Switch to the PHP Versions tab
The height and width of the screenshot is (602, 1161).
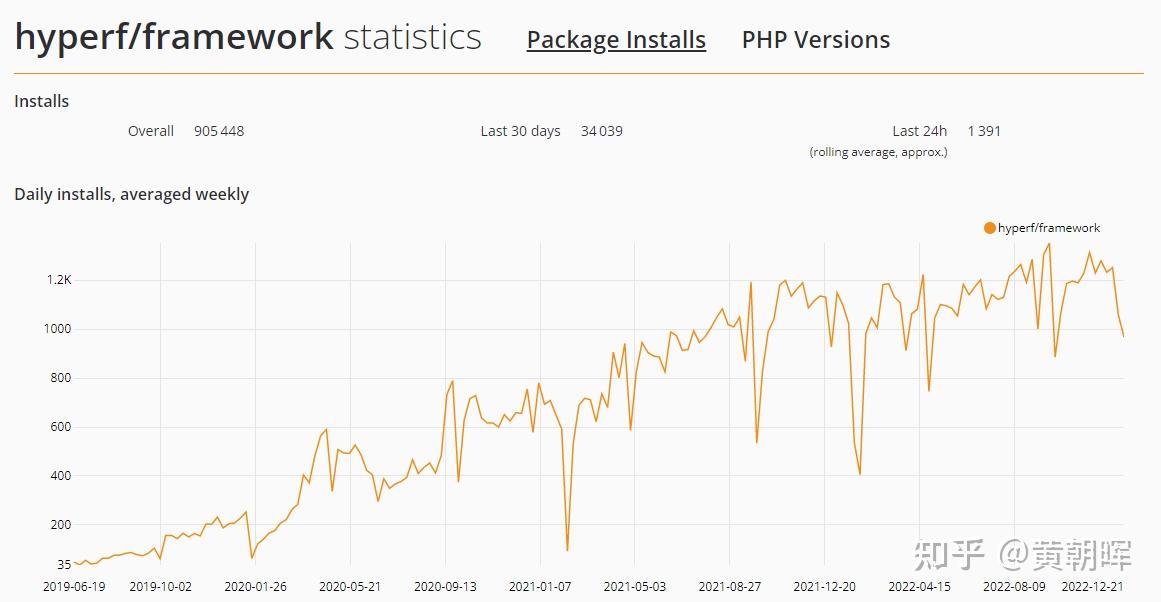[x=815, y=40]
